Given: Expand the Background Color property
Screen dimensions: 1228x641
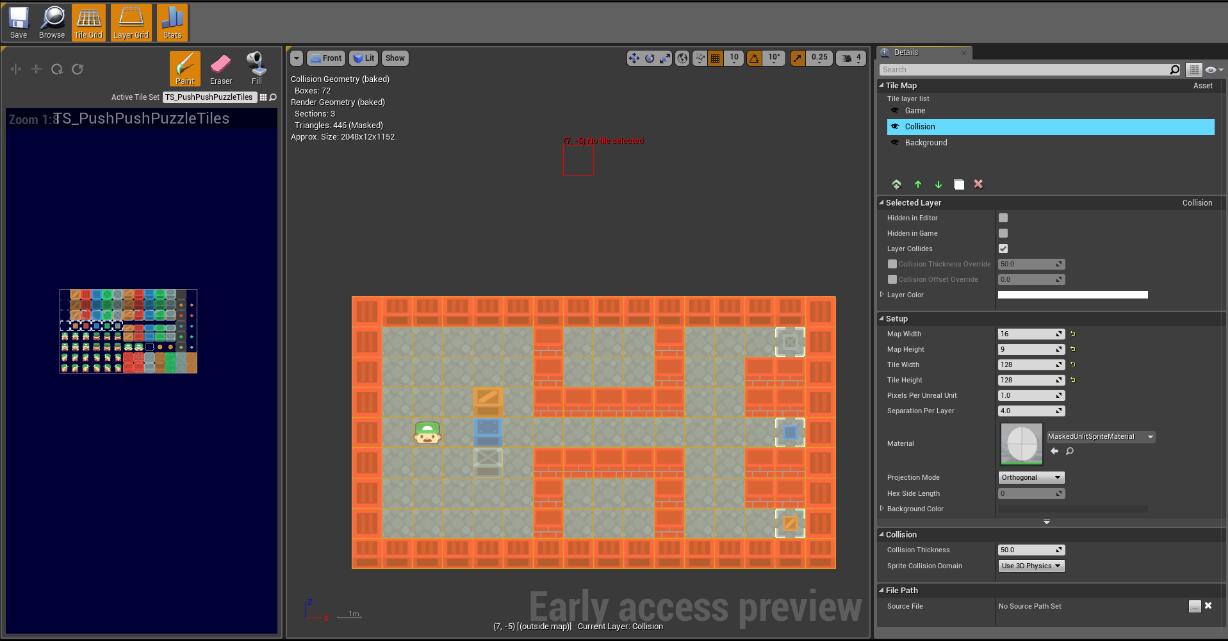Looking at the screenshot, I should point(882,509).
